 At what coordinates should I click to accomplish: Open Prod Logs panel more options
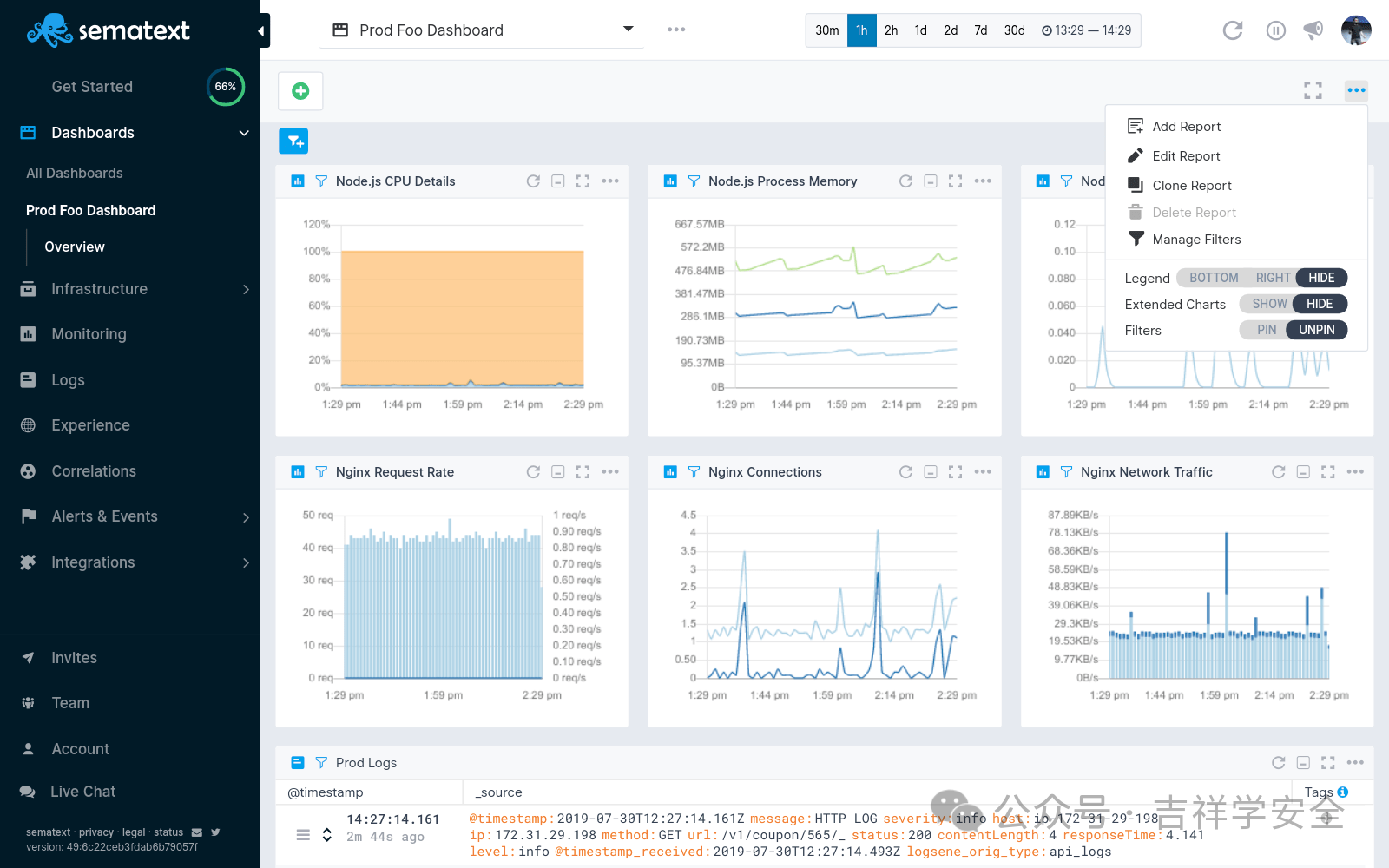click(x=1355, y=763)
